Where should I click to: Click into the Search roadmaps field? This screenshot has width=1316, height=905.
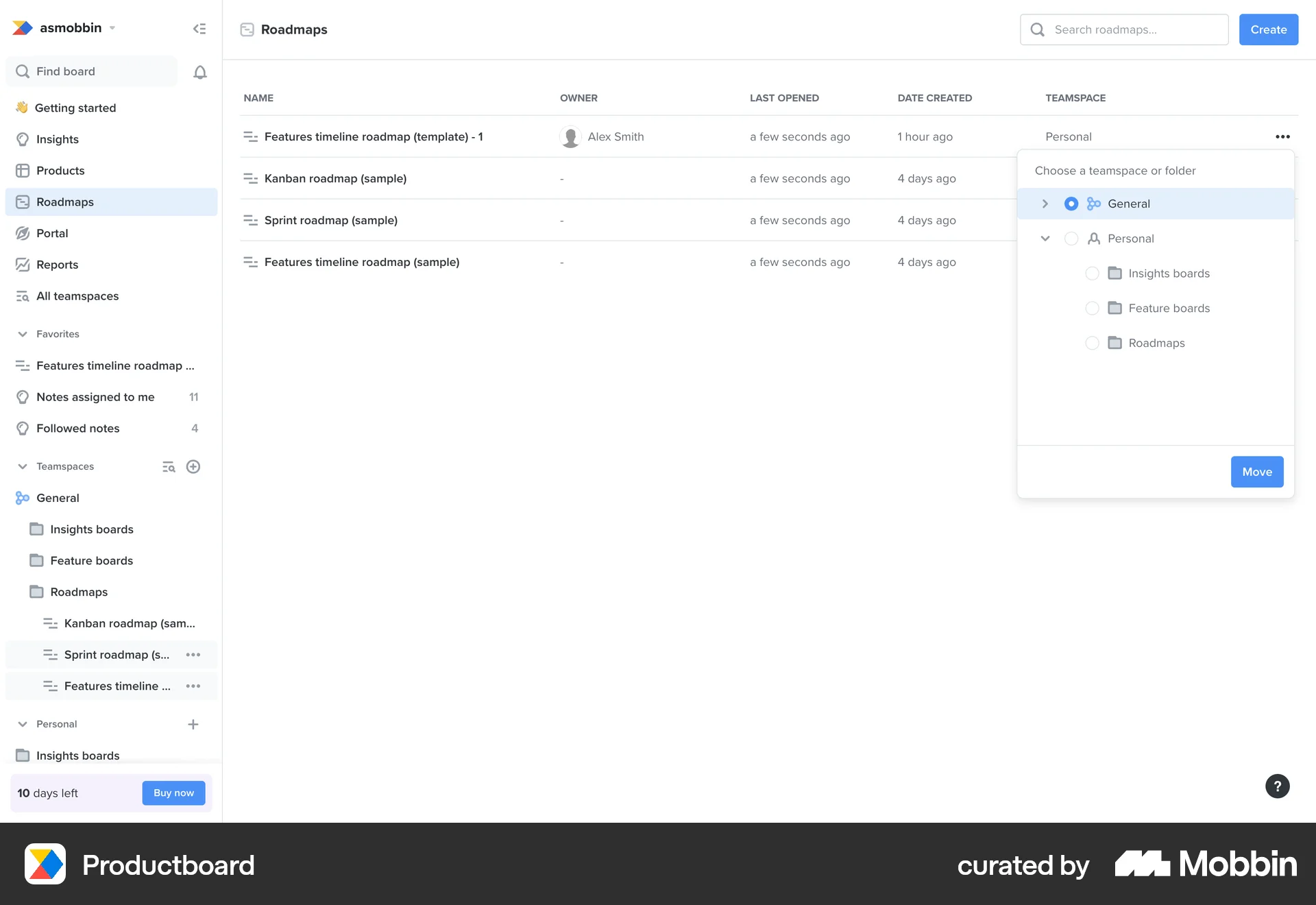(x=1124, y=29)
